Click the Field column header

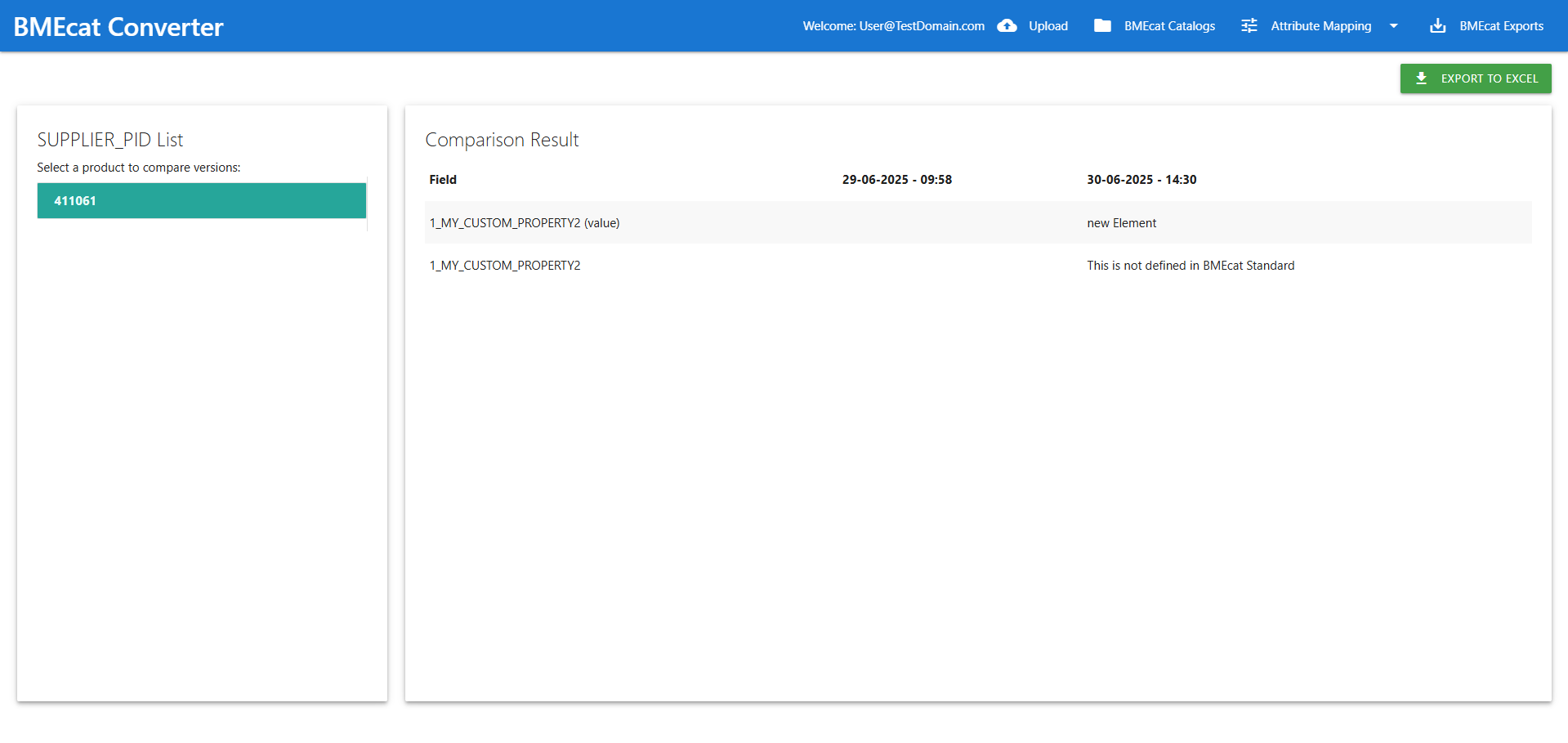click(x=443, y=180)
